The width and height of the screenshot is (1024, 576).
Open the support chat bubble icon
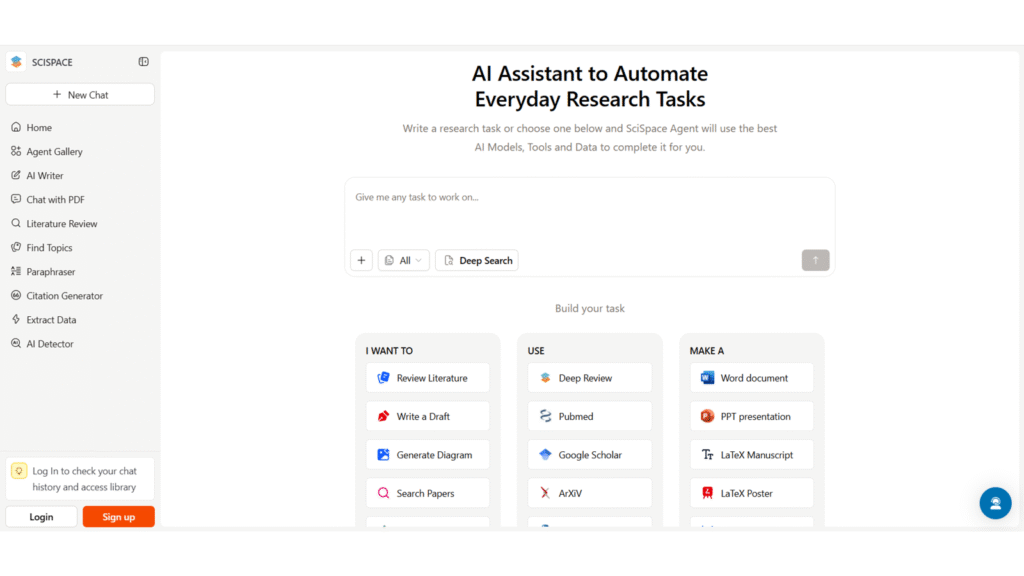(x=995, y=503)
